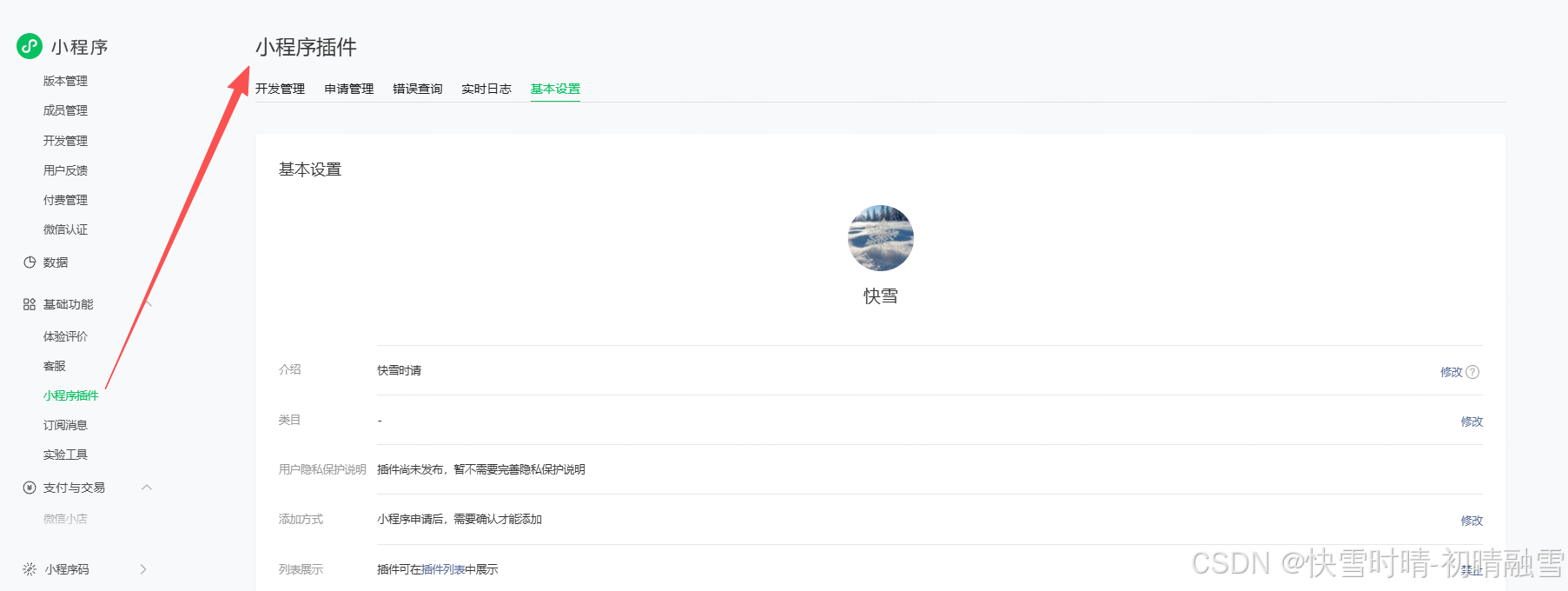Switch to the 申请管理 tab
The width and height of the screenshot is (1568, 591).
pos(349,89)
